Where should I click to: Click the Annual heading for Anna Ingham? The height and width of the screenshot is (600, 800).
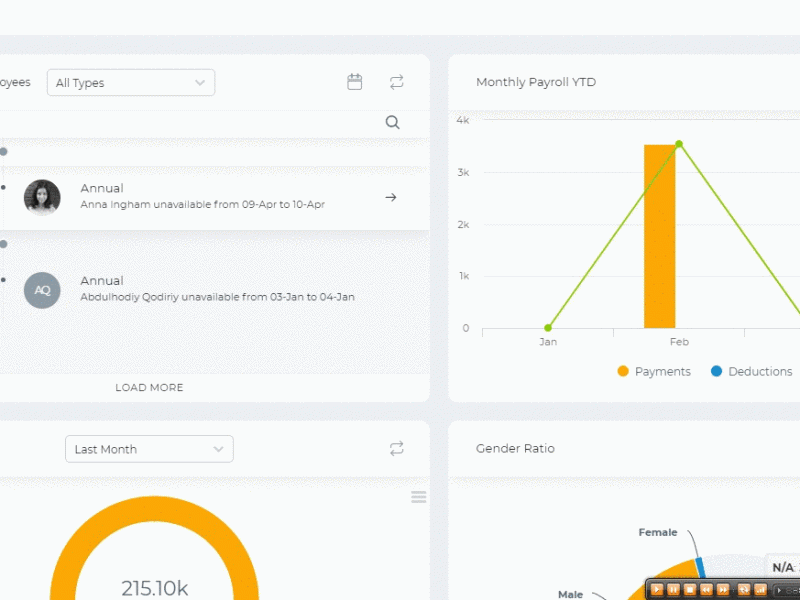(102, 188)
